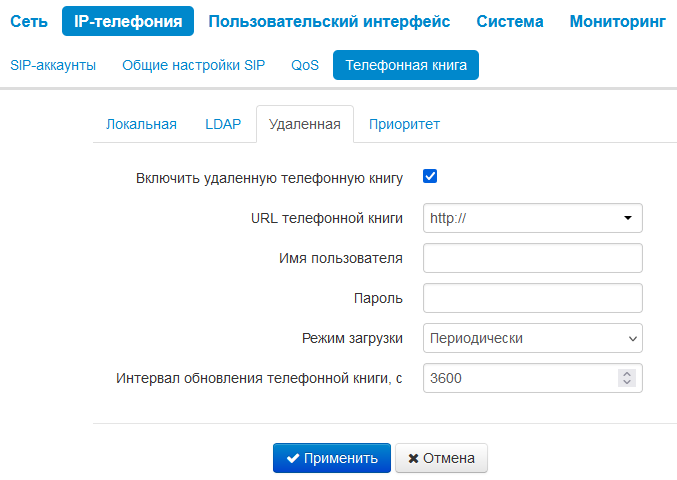This screenshot has width=677, height=480.
Task: Open the Пользовательский интерфейс menu
Action: [x=329, y=21]
